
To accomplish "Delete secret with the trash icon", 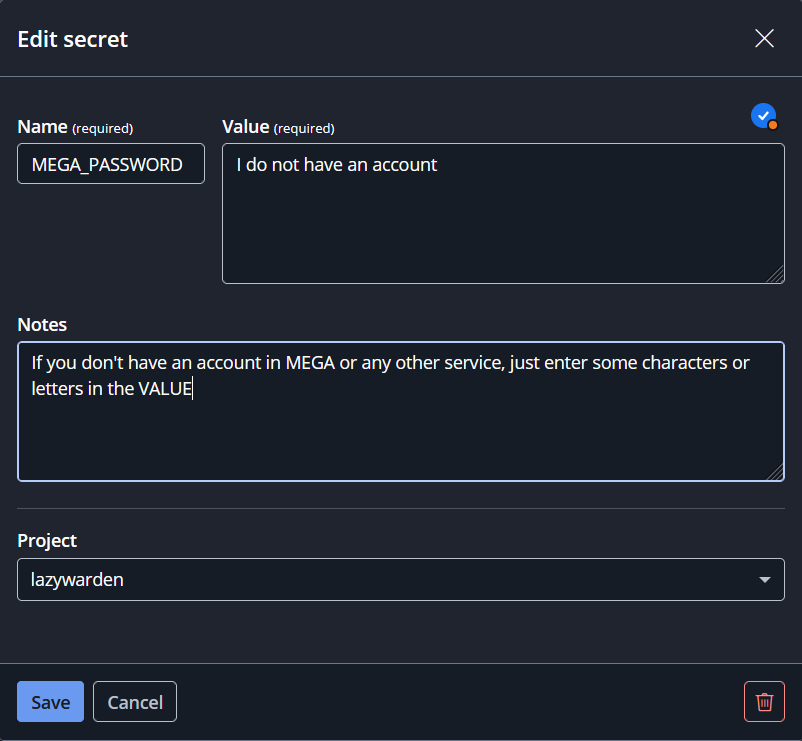I will [764, 701].
